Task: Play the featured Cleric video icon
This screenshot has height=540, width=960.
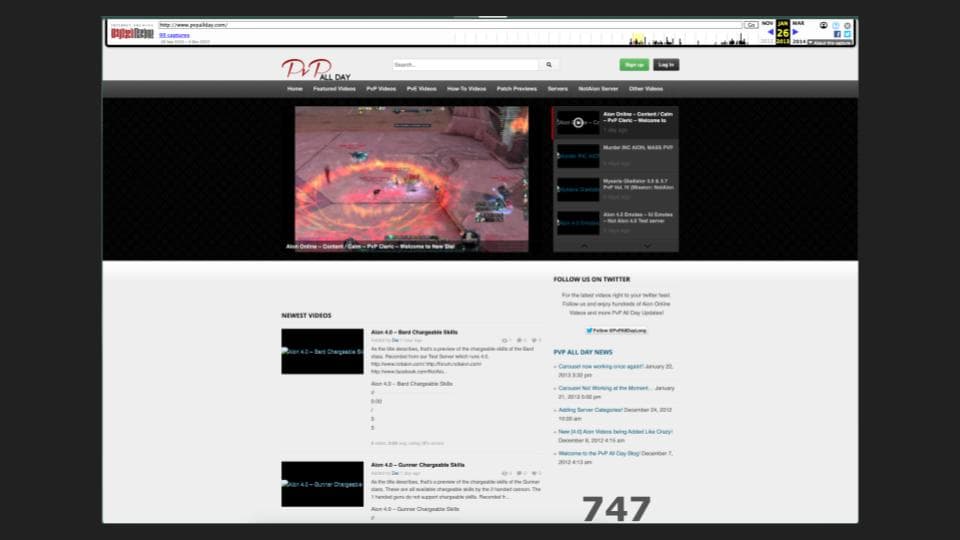Action: 578,122
